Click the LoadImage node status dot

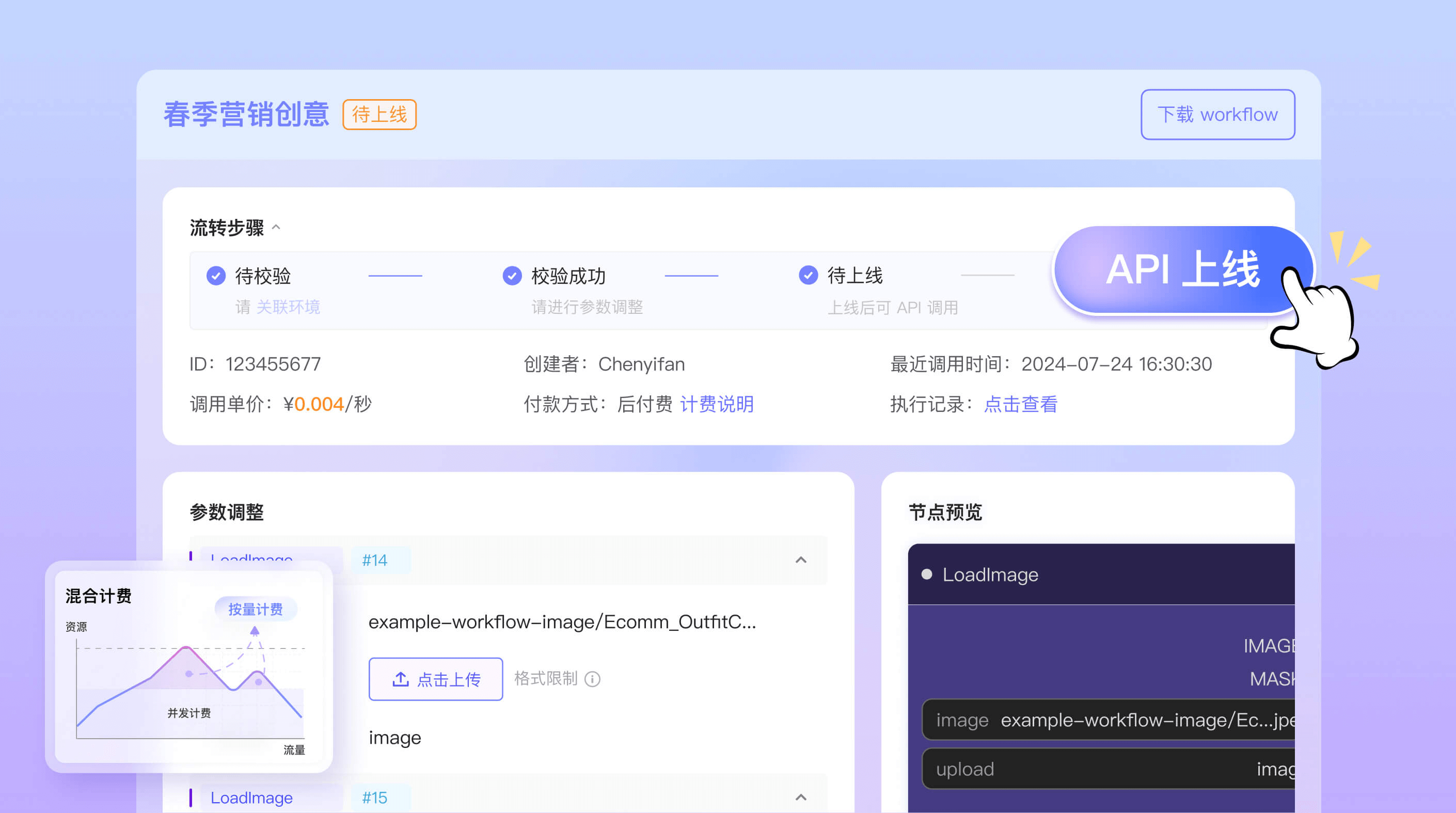(927, 575)
